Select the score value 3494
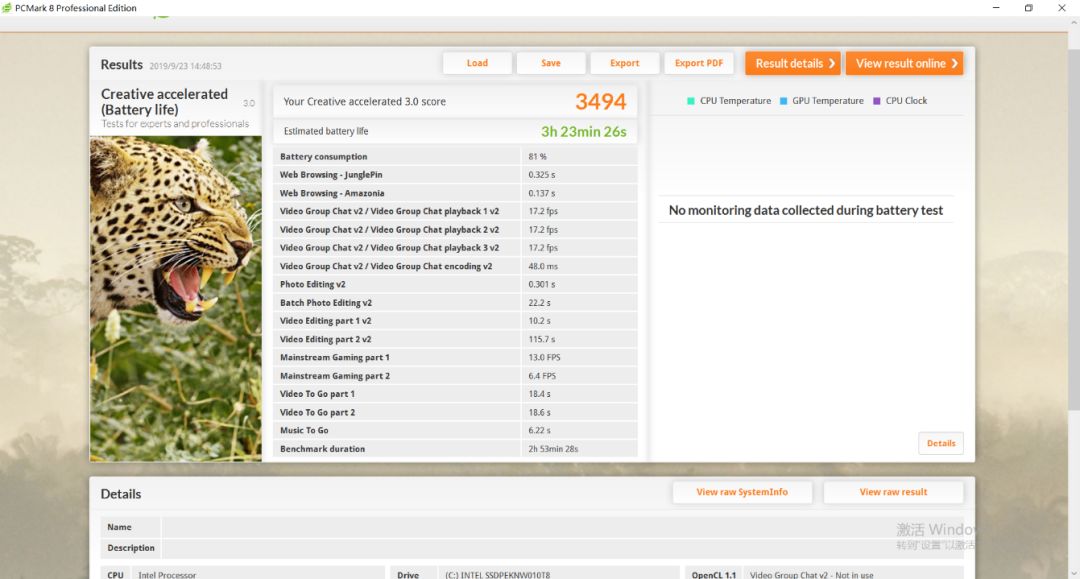 tap(601, 102)
